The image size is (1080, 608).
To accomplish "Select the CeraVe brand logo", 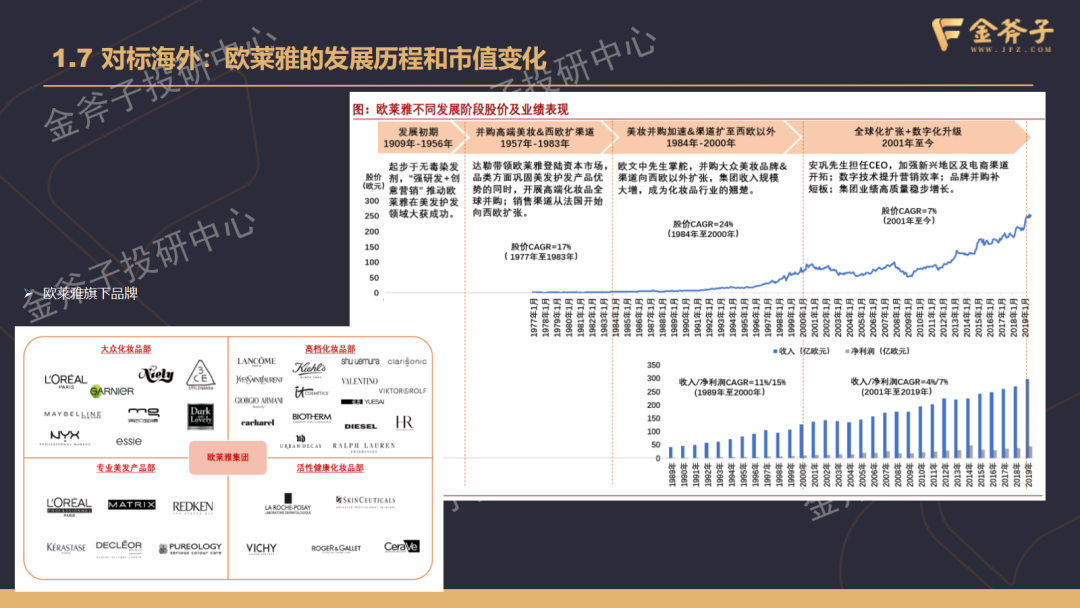I will tap(402, 547).
